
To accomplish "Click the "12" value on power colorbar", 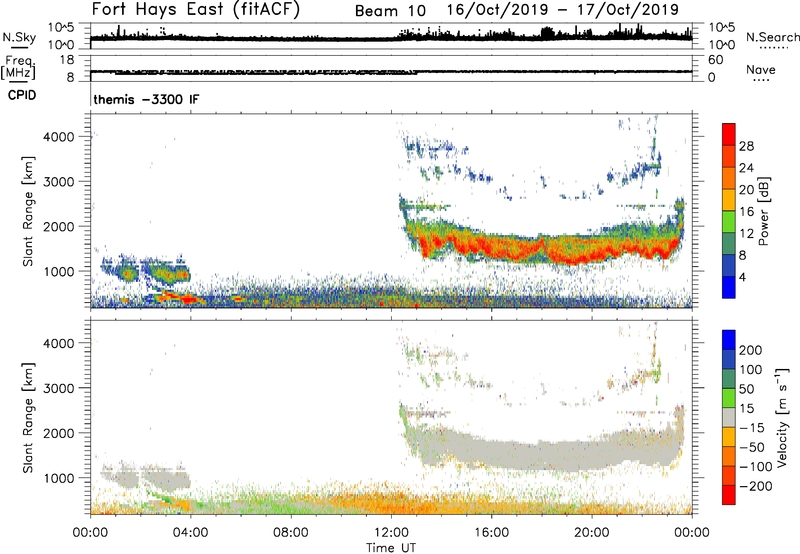I will (746, 234).
